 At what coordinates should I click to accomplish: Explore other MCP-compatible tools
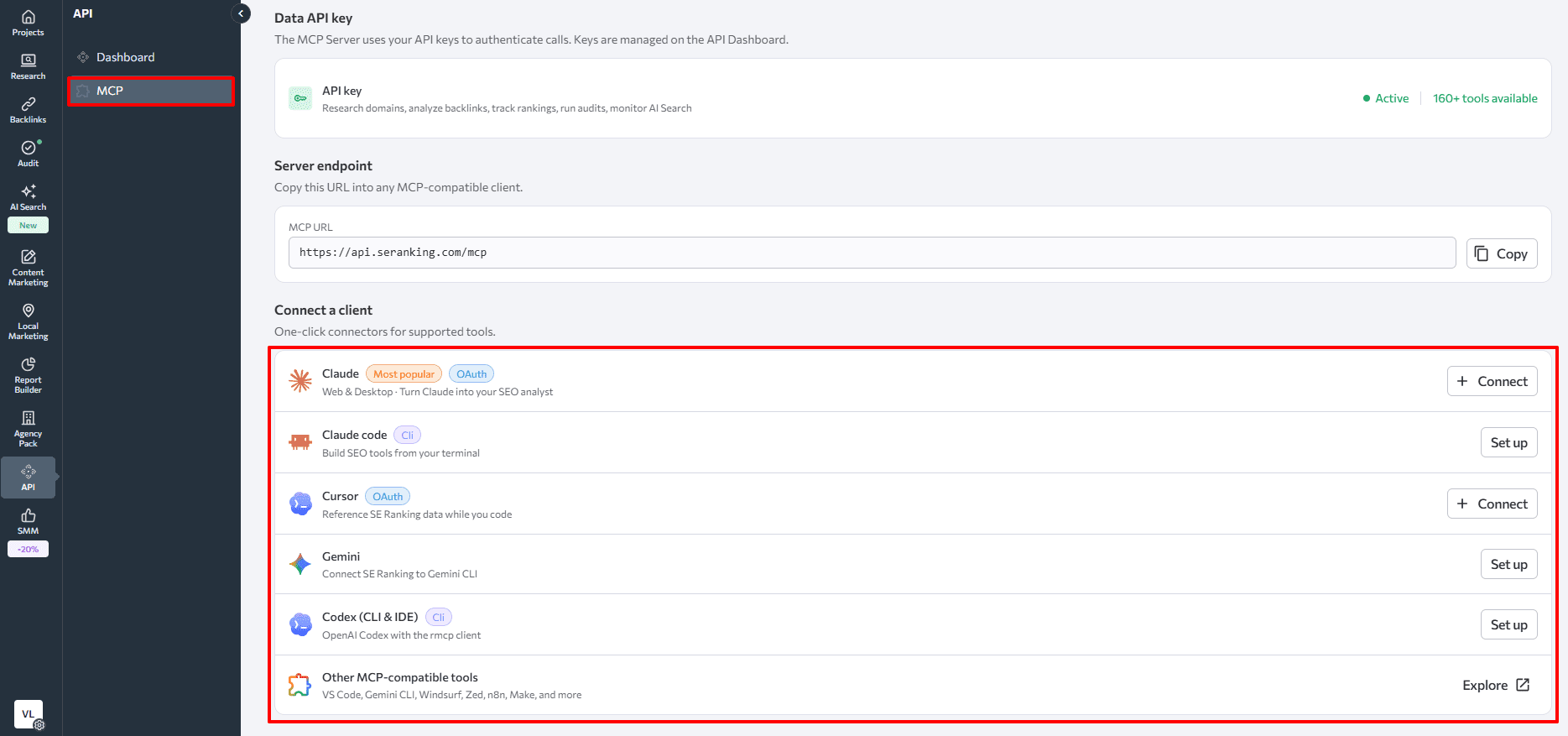click(x=1496, y=685)
